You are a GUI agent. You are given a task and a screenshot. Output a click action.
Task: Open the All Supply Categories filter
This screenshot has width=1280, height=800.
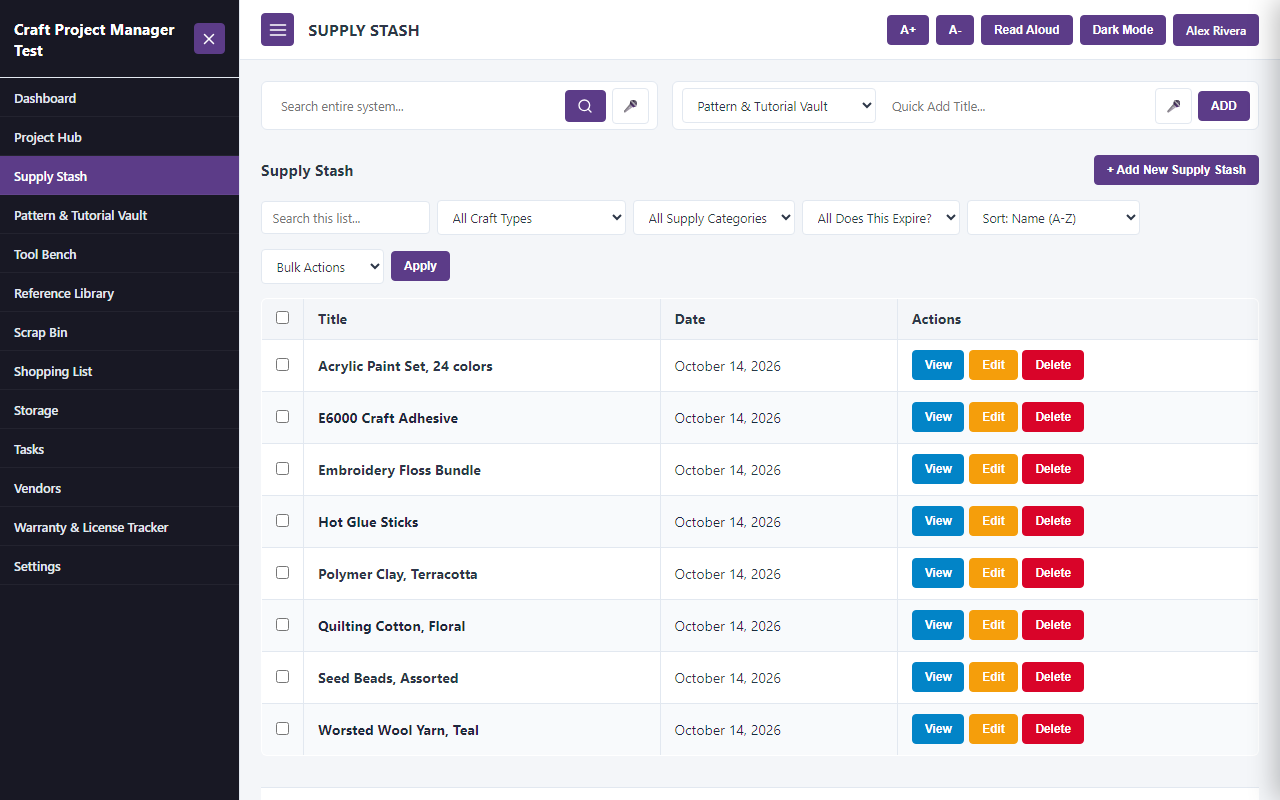point(714,218)
